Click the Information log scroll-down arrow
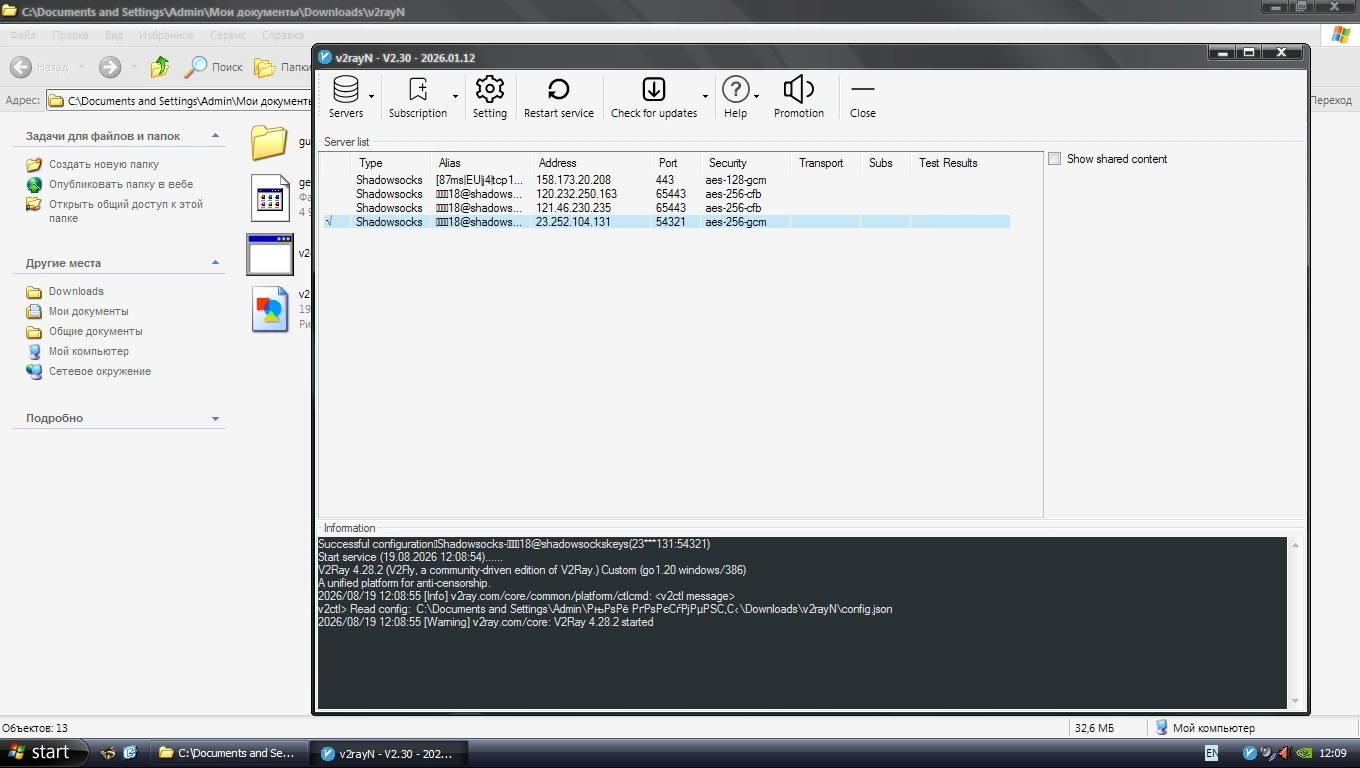This screenshot has height=768, width=1360. pos(1295,701)
